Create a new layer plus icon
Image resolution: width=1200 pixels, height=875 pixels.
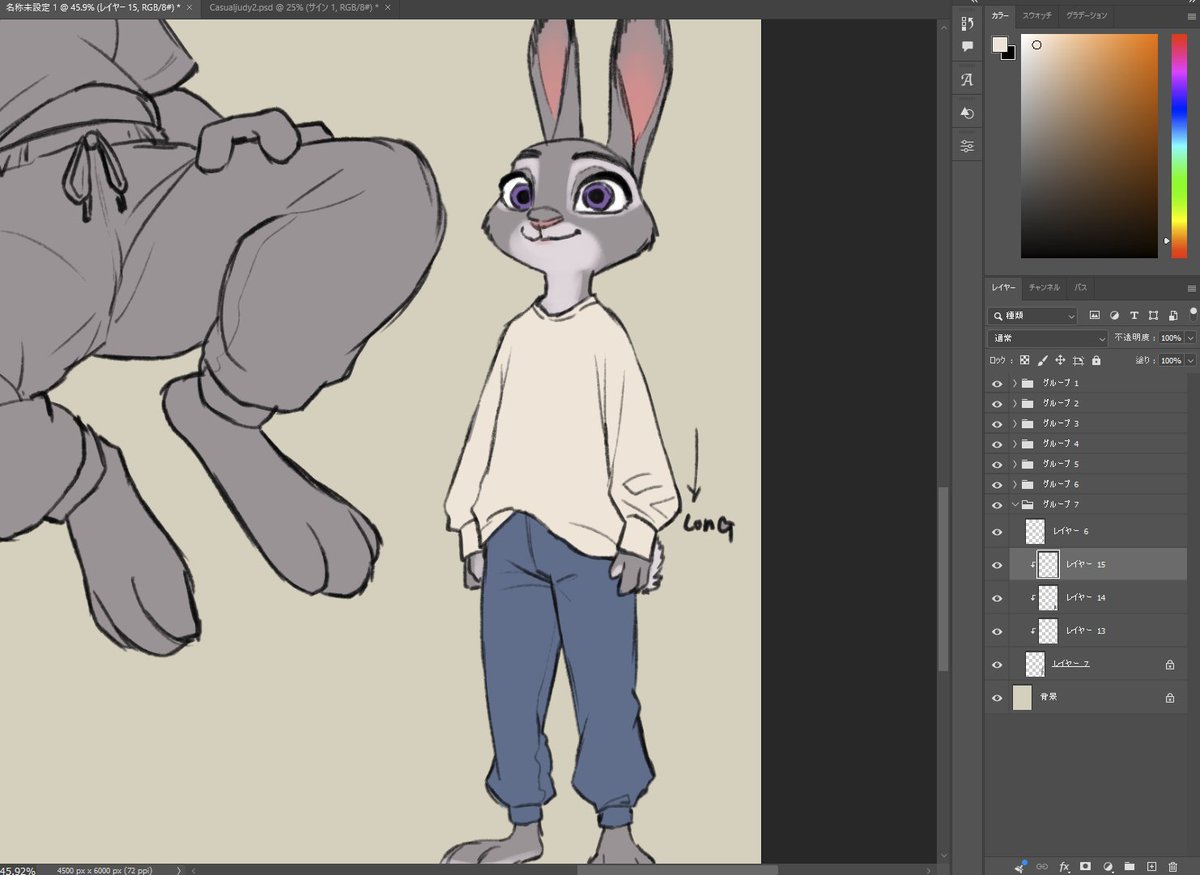point(1151,866)
